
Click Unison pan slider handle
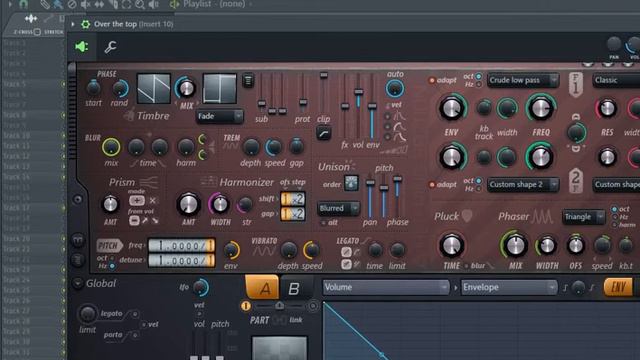coord(370,182)
